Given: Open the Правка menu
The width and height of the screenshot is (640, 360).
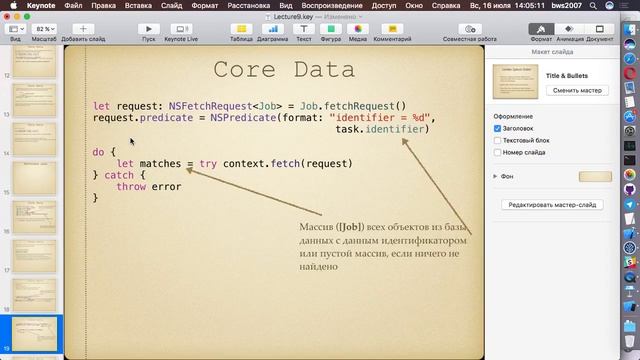Looking at the screenshot, I should (x=103, y=6).
